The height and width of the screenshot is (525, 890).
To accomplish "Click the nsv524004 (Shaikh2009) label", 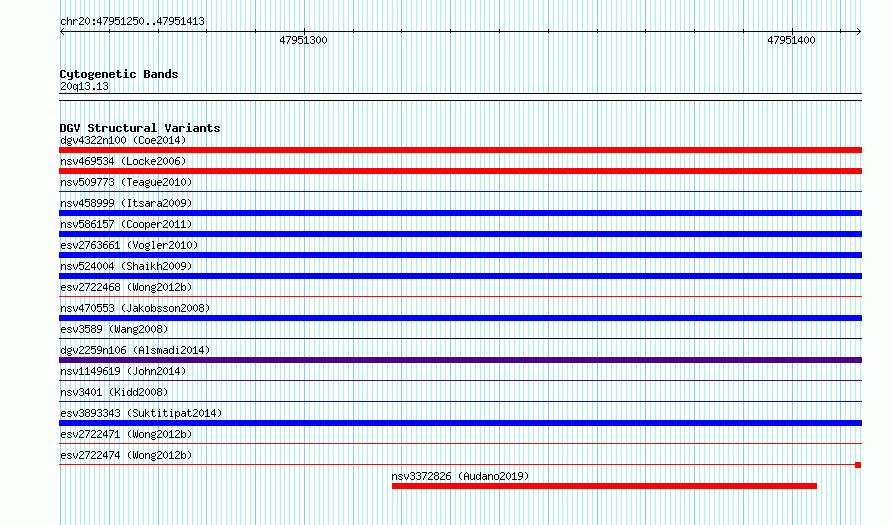I will (x=126, y=266).
